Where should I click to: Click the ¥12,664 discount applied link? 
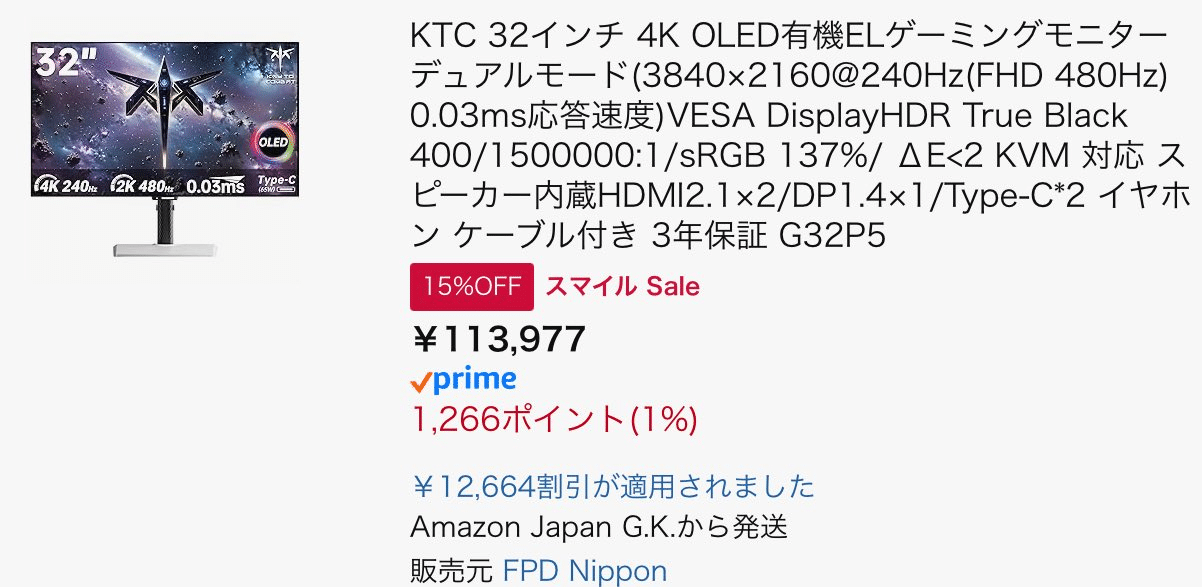[x=613, y=488]
